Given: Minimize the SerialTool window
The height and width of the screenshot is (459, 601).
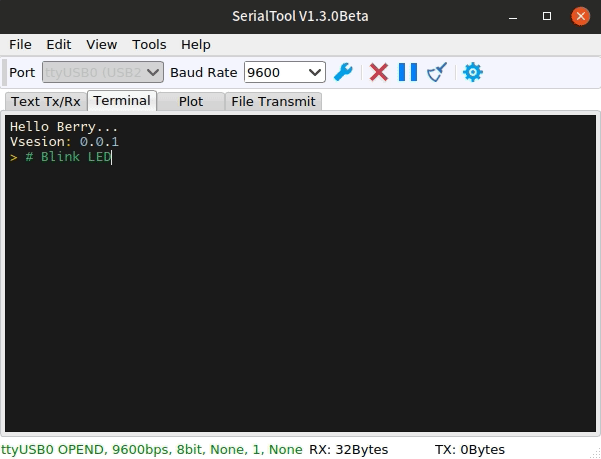Looking at the screenshot, I should pyautogui.click(x=513, y=16).
